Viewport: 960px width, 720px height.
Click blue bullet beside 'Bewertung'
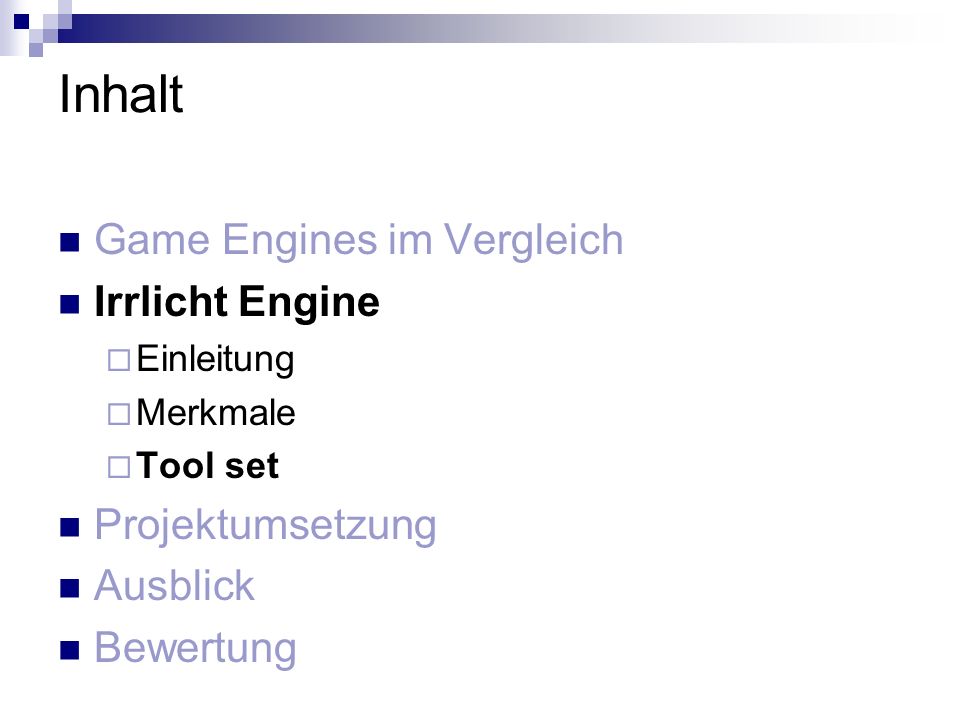click(x=70, y=650)
